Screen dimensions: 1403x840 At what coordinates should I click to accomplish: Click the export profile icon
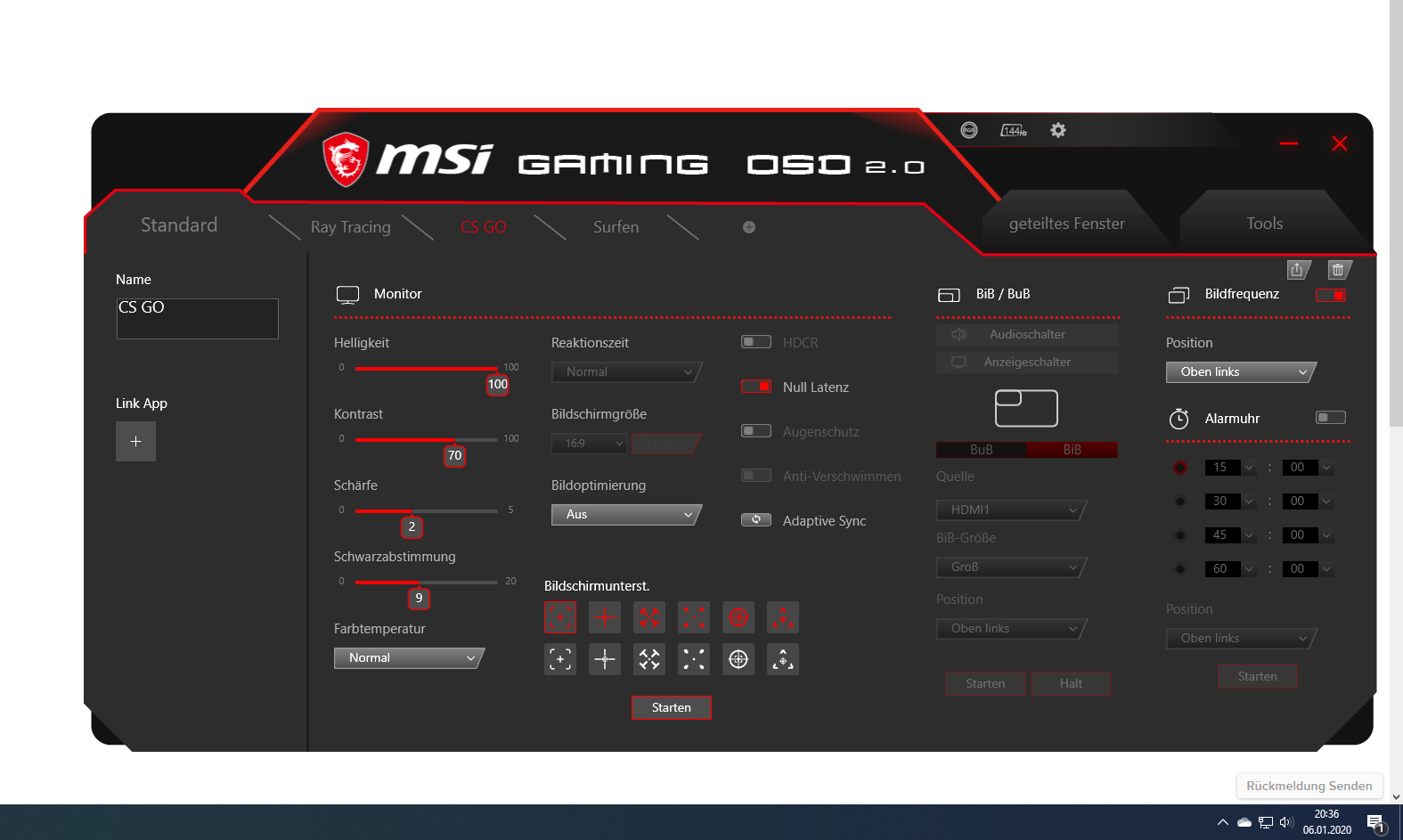pos(1297,270)
